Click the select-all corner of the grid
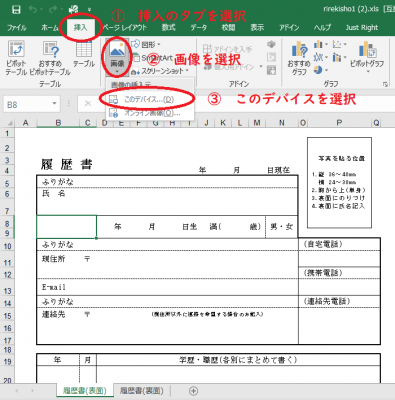This screenshot has width=395, height=400. (9, 123)
